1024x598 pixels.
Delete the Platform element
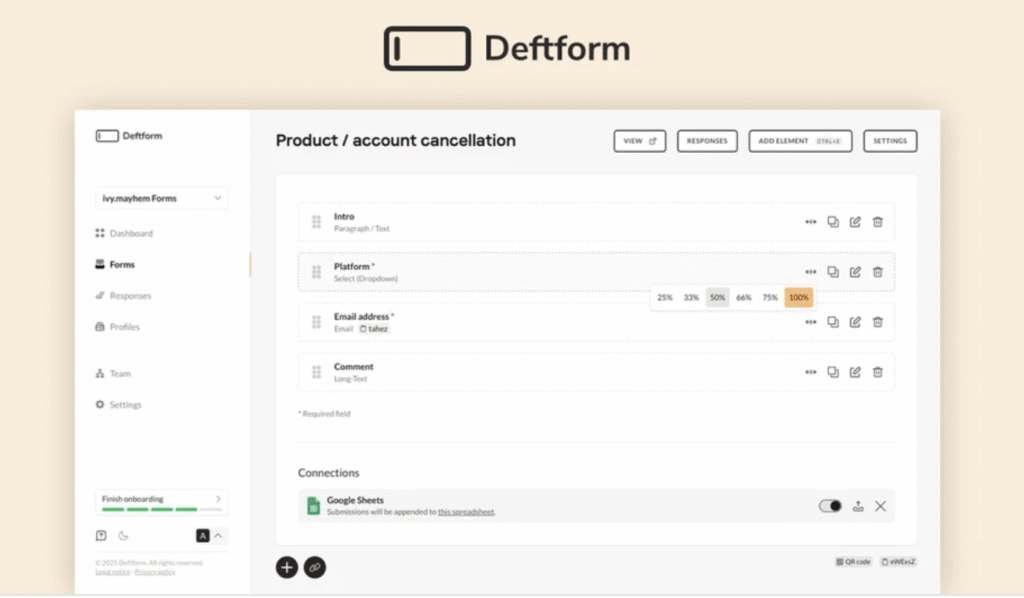click(878, 272)
